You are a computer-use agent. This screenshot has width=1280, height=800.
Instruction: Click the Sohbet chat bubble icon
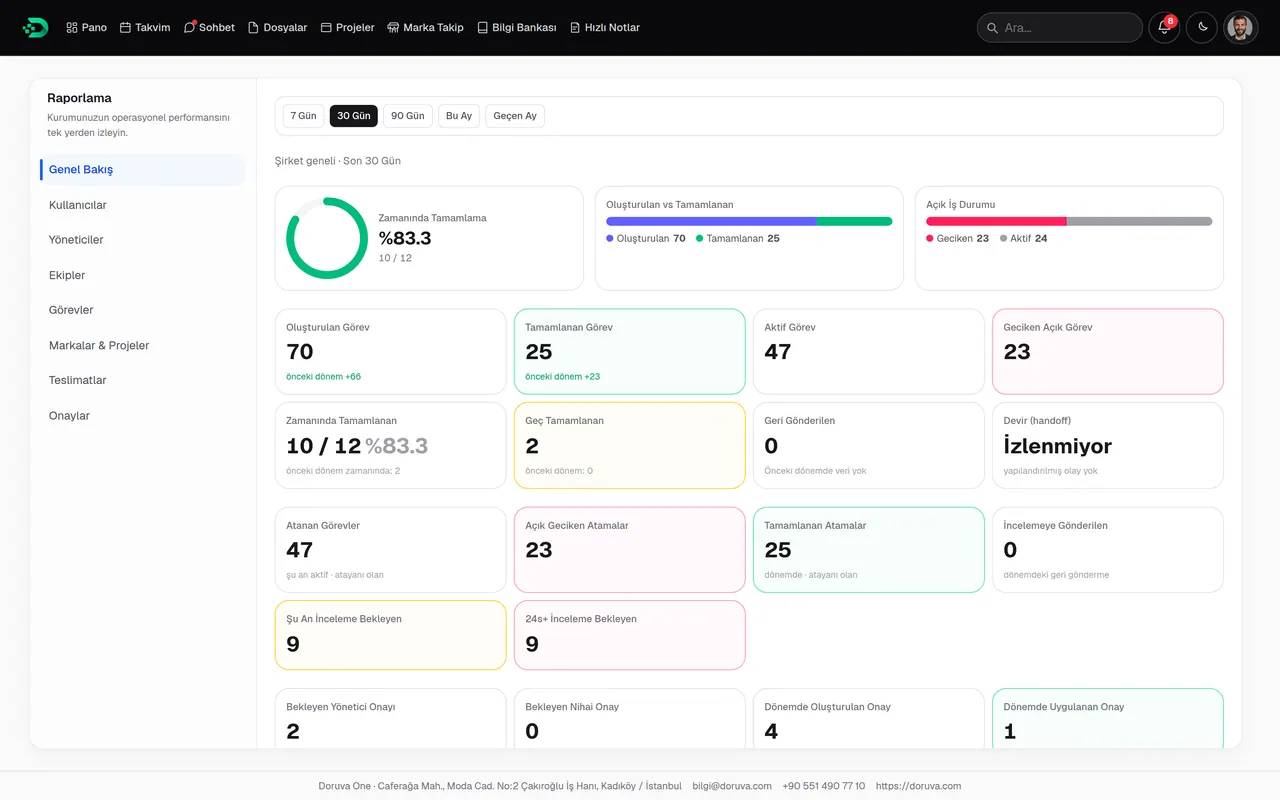190,28
